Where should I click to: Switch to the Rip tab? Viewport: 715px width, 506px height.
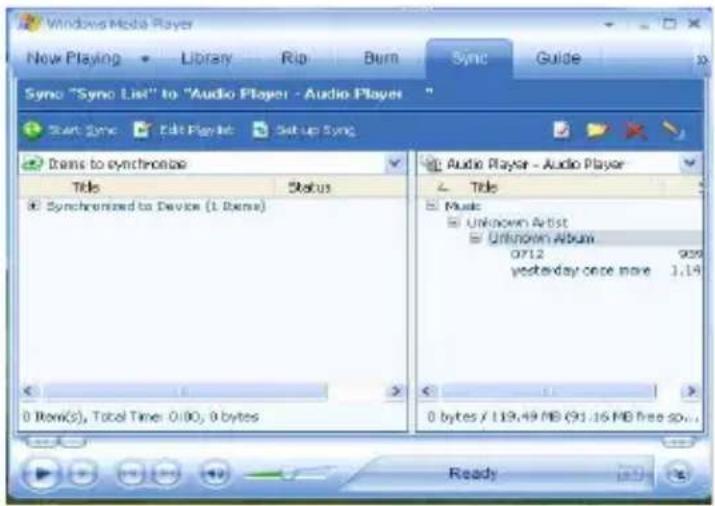294,58
